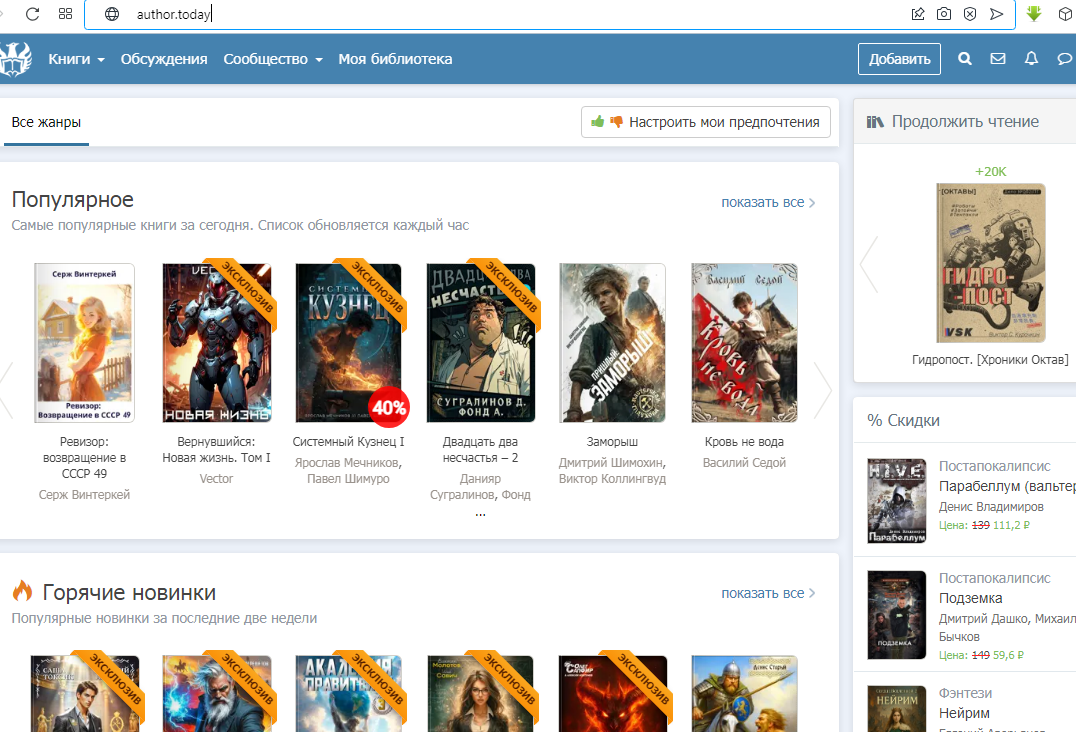
Task: Click the Добавить button
Action: click(x=899, y=59)
